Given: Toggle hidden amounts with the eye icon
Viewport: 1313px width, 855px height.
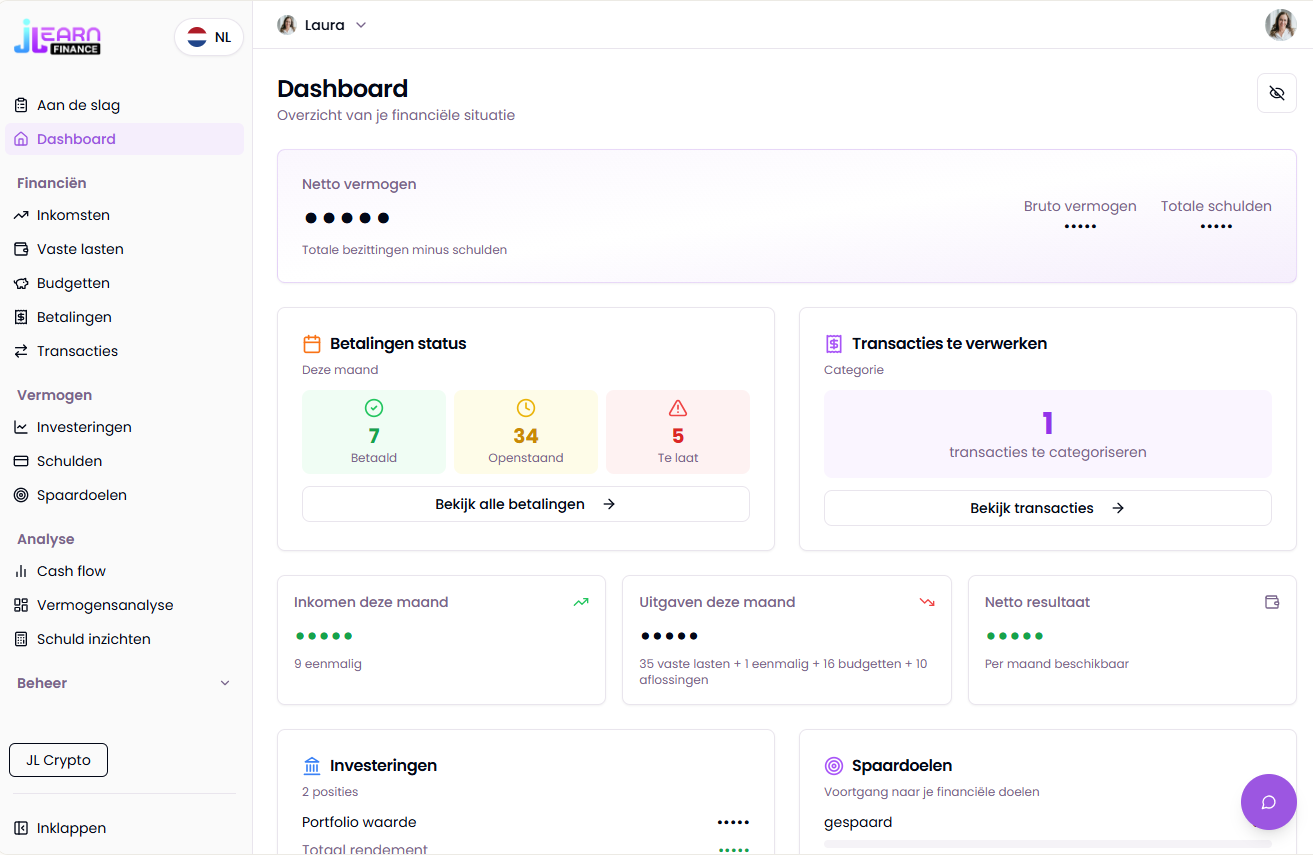Looking at the screenshot, I should click(1276, 93).
